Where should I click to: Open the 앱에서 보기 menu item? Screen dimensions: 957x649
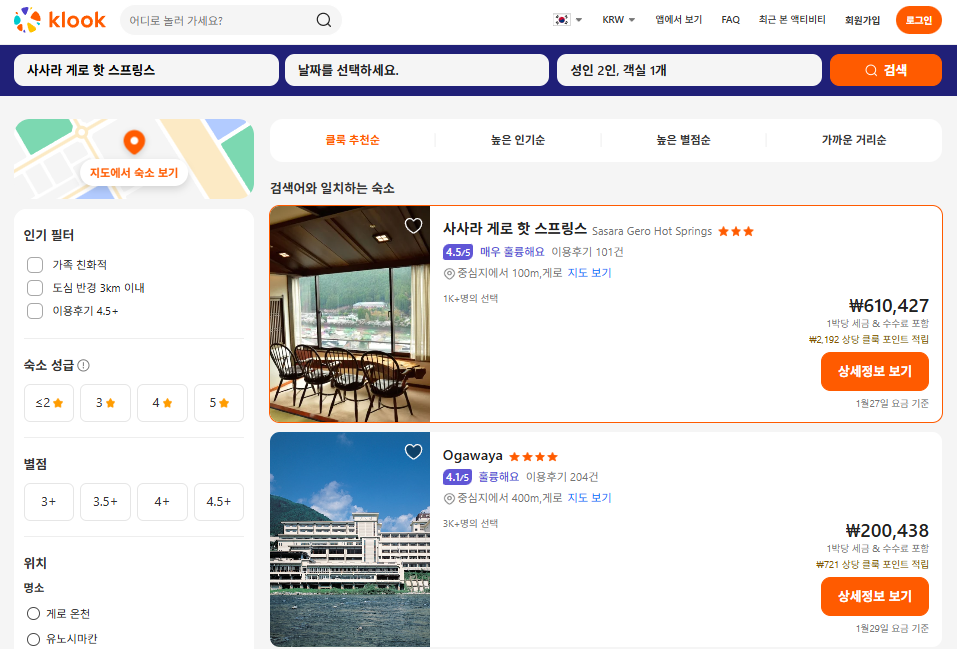(x=679, y=20)
